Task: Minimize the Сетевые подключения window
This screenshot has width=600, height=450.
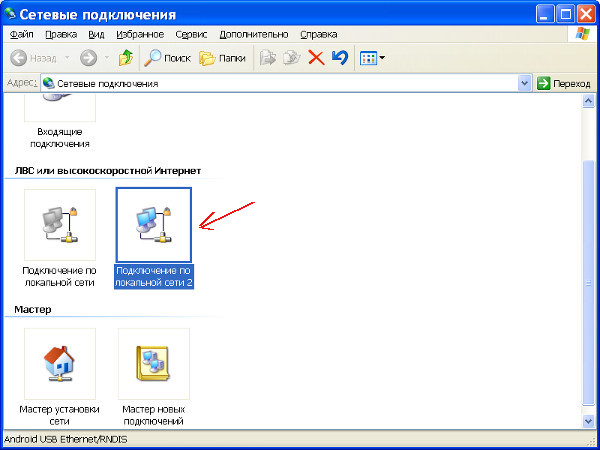Action: (x=545, y=15)
